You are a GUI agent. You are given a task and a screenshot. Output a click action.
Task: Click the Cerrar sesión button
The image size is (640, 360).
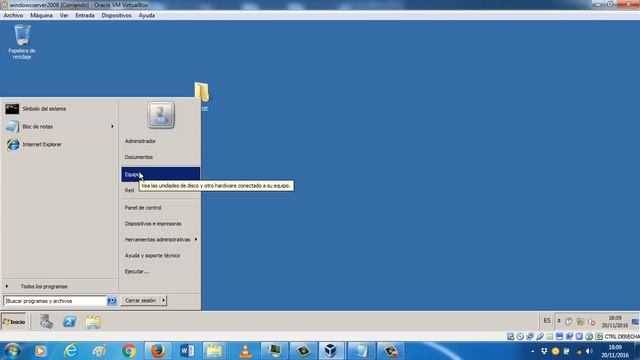[140, 300]
